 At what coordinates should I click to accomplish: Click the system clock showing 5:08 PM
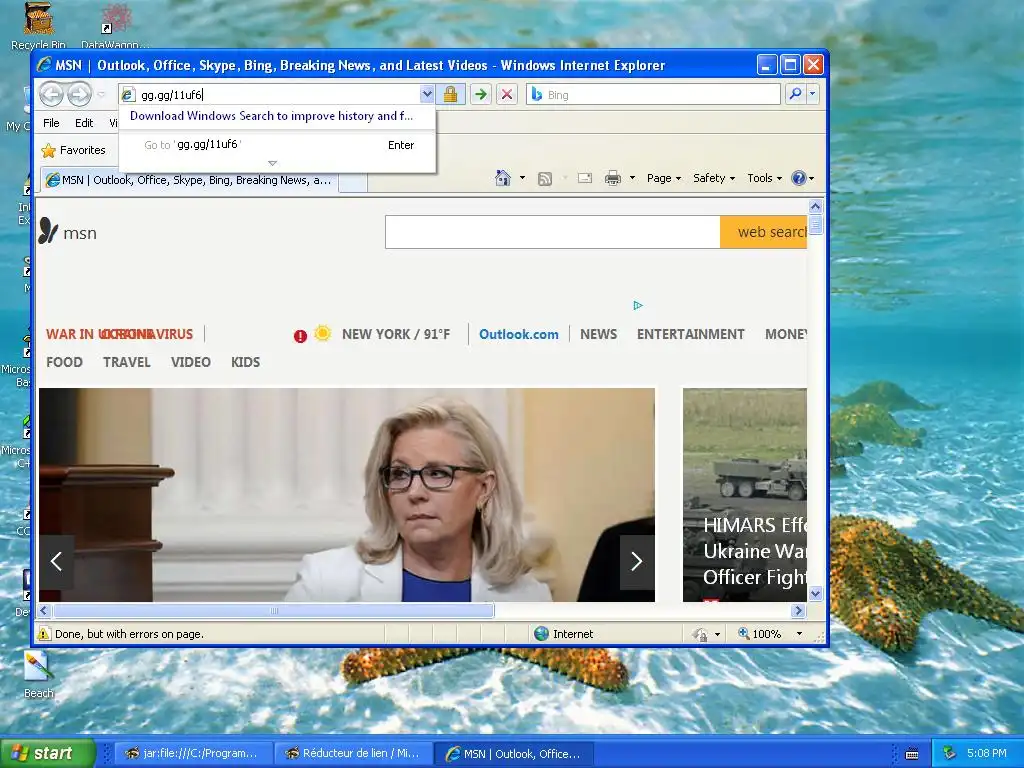(x=986, y=754)
